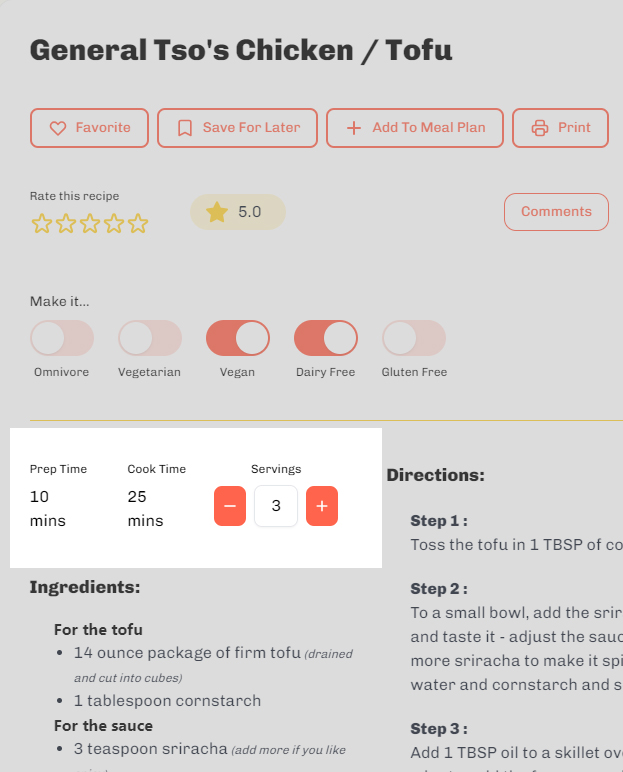
Task: Decrease servings with the minus button
Action: (230, 506)
